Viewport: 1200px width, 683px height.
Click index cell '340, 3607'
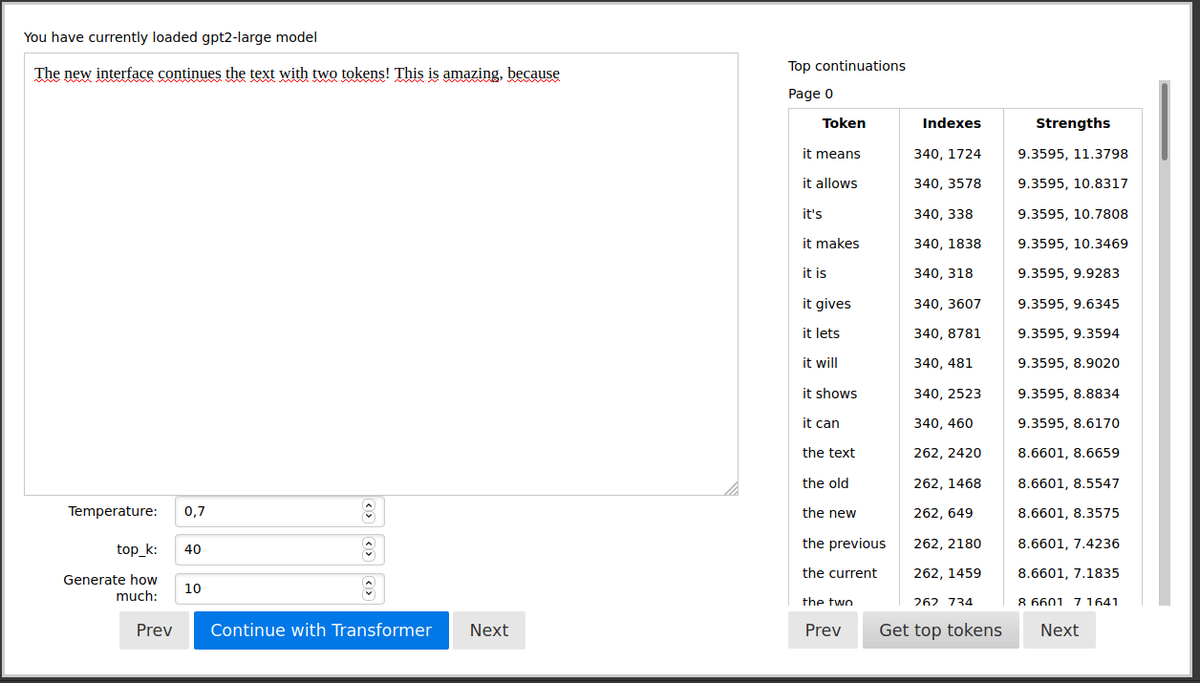click(951, 304)
